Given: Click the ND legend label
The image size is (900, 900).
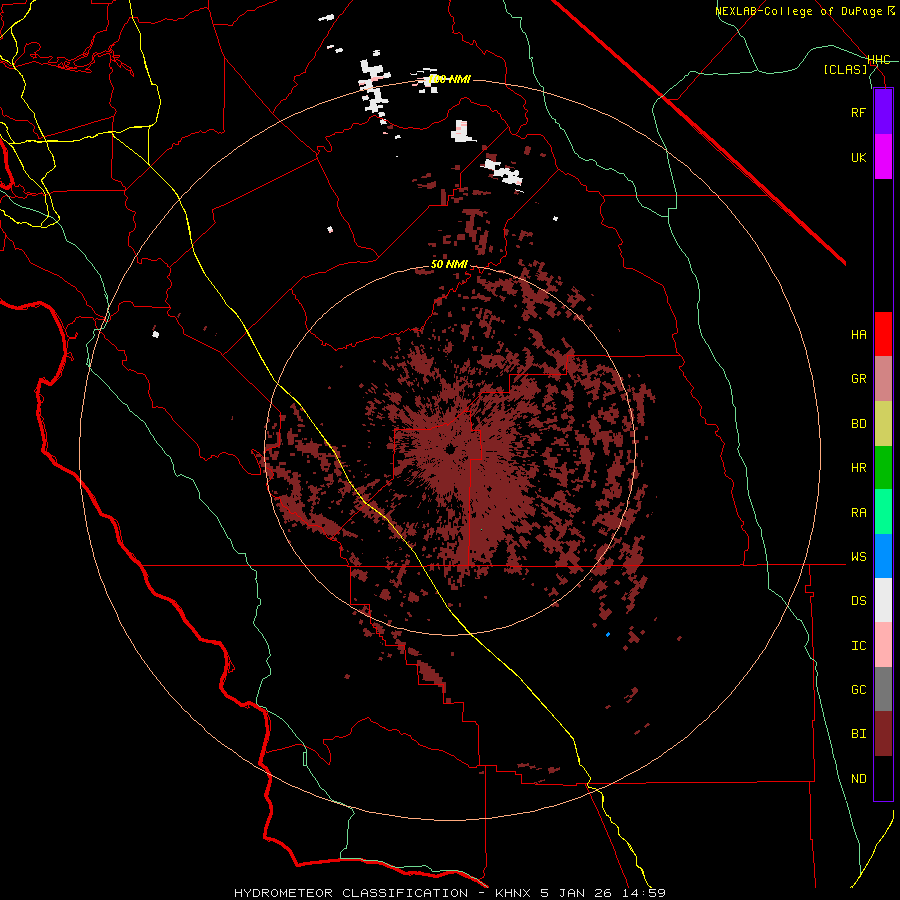Looking at the screenshot, I should pyautogui.click(x=858, y=778).
